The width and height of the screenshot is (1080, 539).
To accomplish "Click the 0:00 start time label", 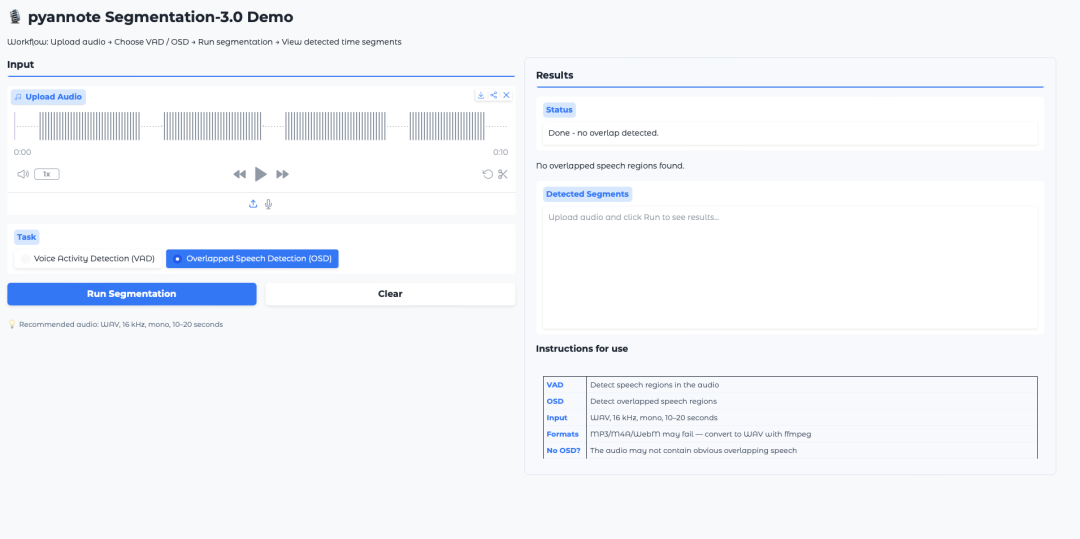I will [x=22, y=152].
